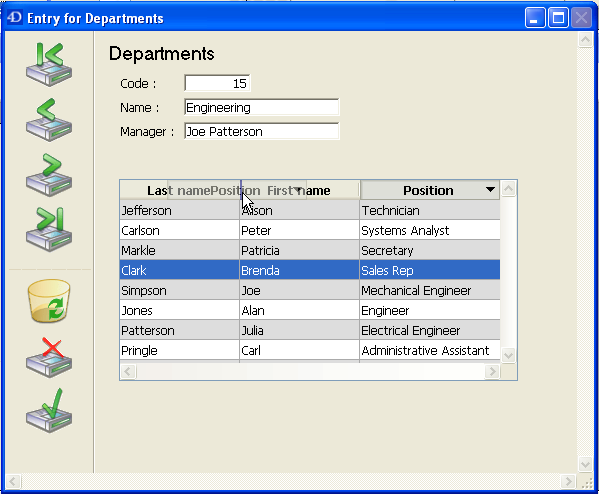Viewport: 599px width, 494px height.
Task: Go to the first record icon
Action: tap(49, 65)
